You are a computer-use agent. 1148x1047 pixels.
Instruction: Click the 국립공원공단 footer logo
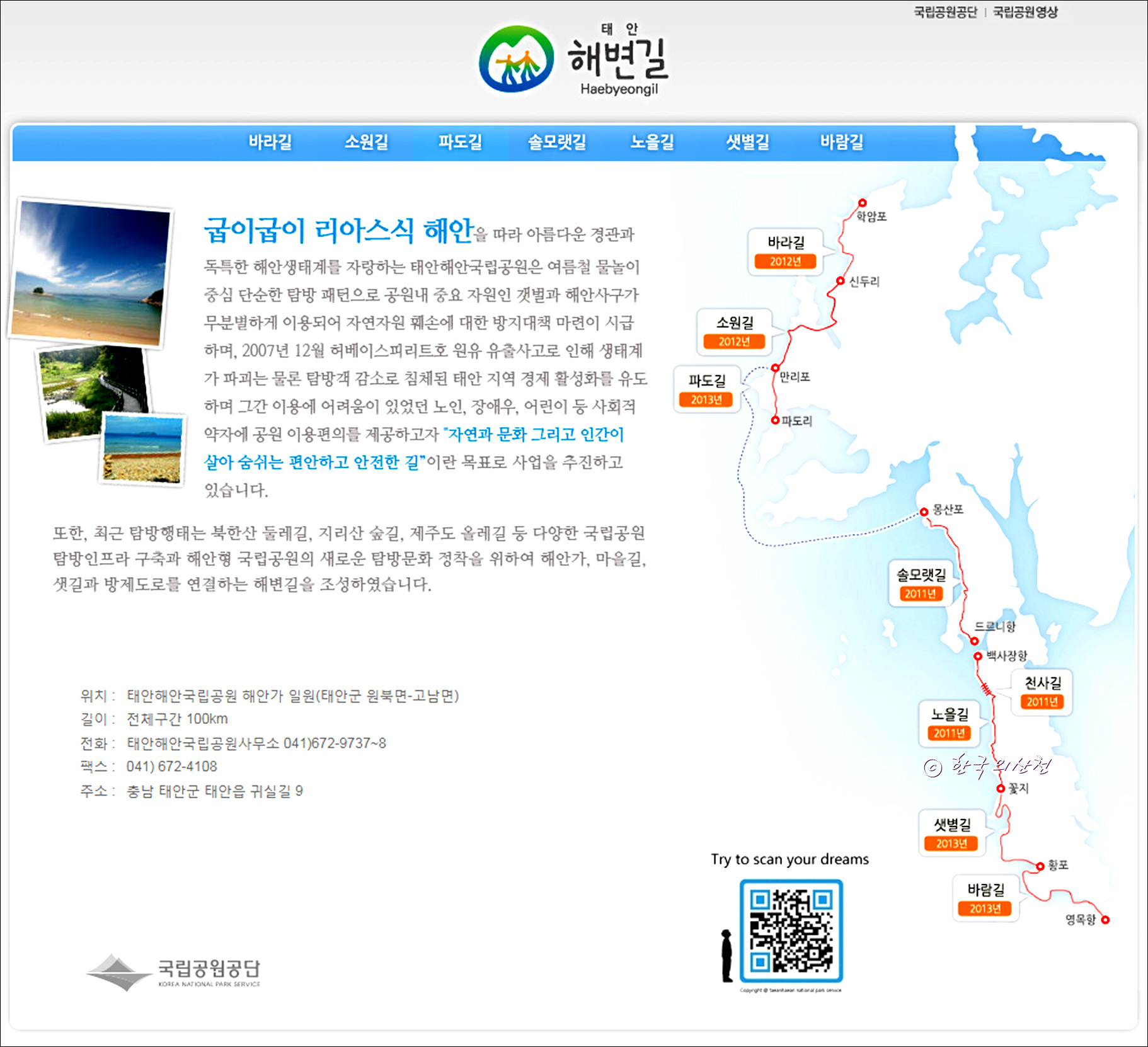173,973
